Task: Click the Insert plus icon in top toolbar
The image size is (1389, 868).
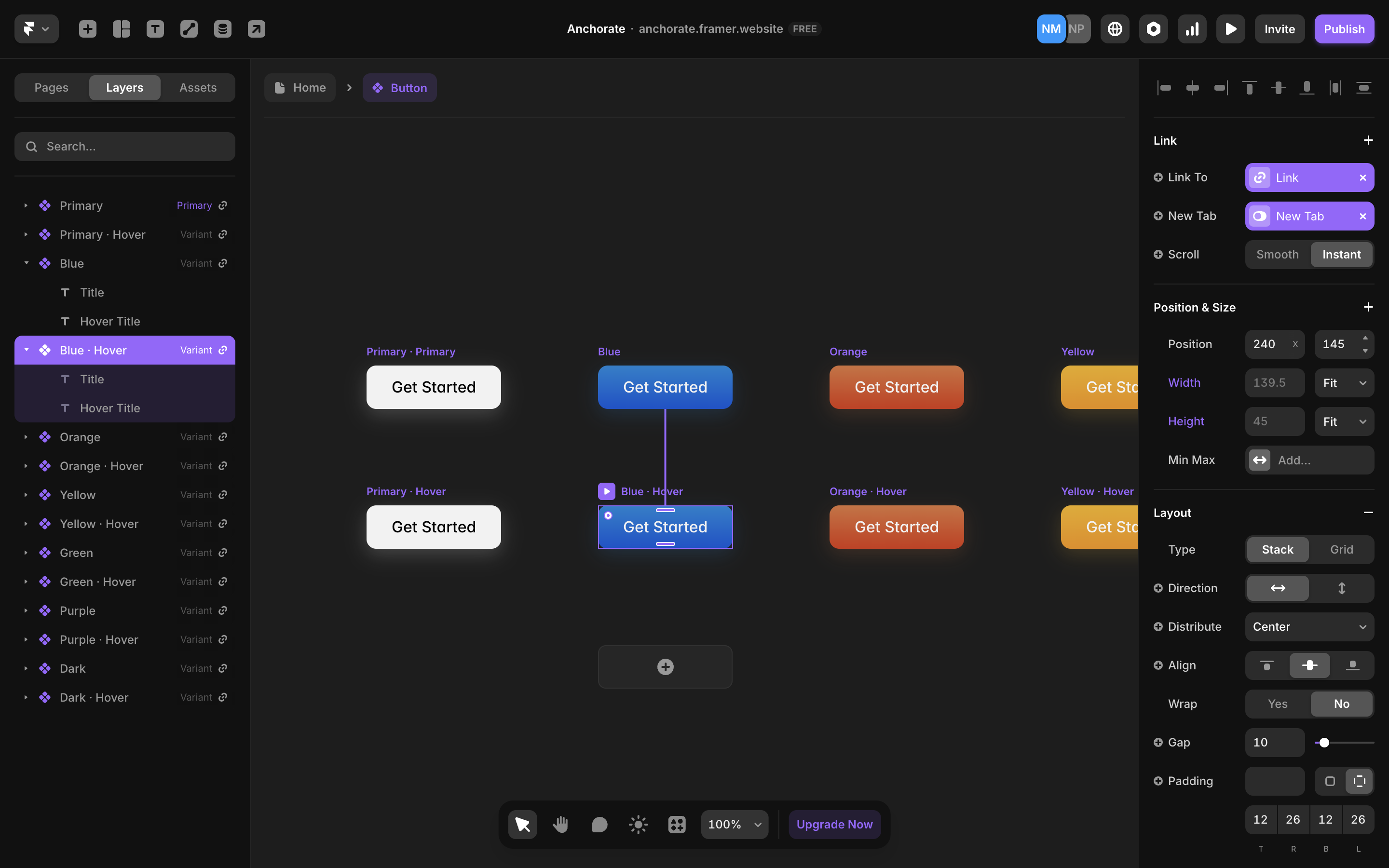Action: [87, 29]
